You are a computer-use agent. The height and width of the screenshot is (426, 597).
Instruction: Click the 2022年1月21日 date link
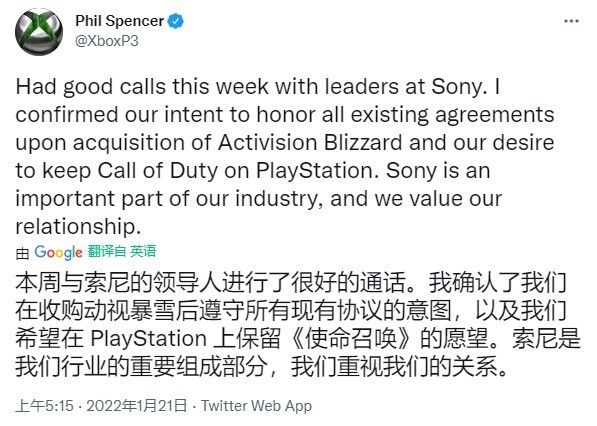tap(137, 406)
